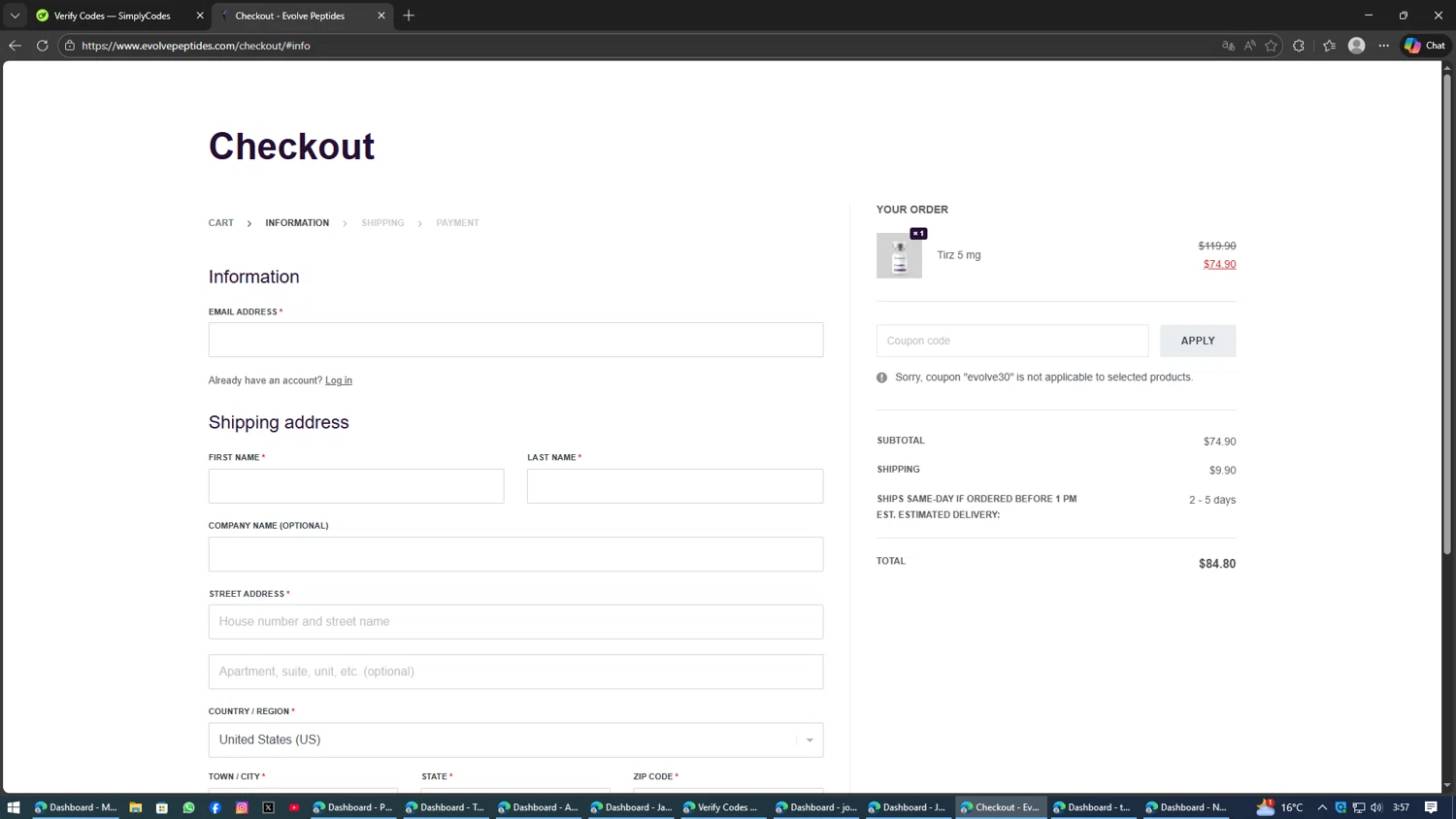Focus the Last Name field
Viewport: 1456px width, 819px height.
coord(675,486)
